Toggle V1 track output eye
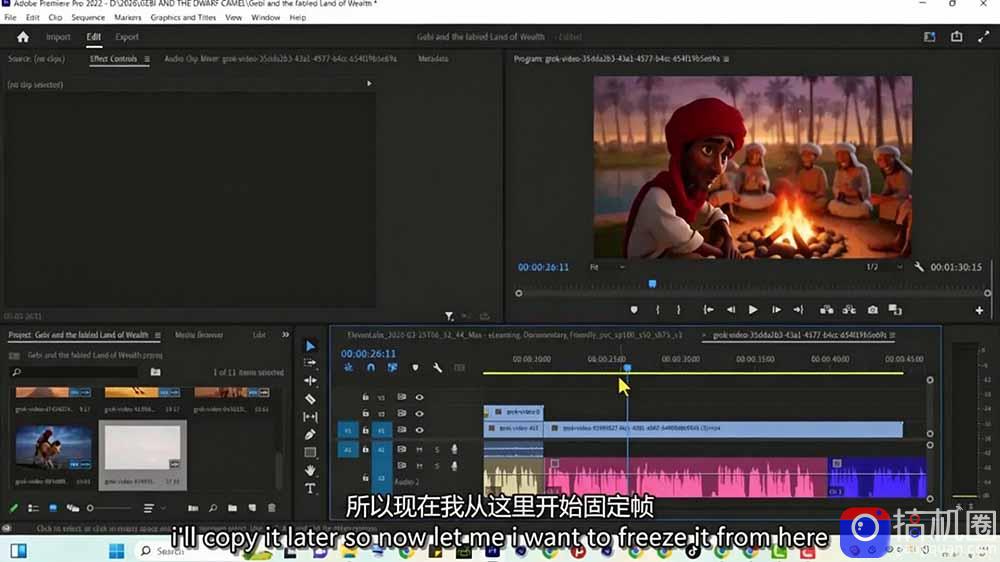 click(419, 430)
